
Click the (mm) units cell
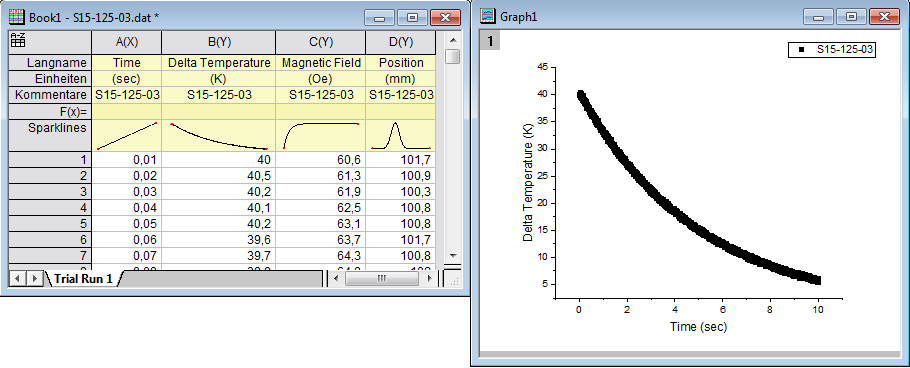click(x=400, y=79)
